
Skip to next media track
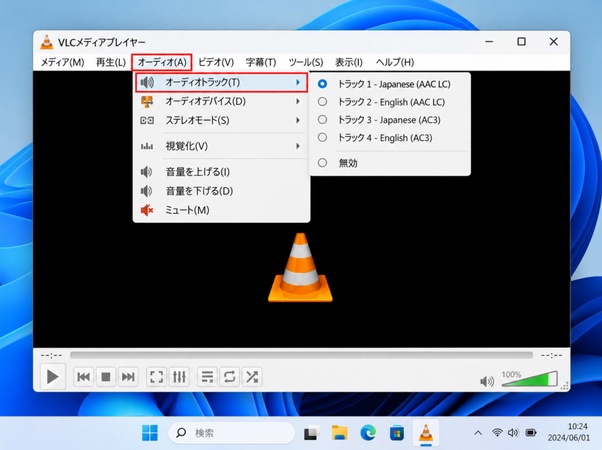128,377
